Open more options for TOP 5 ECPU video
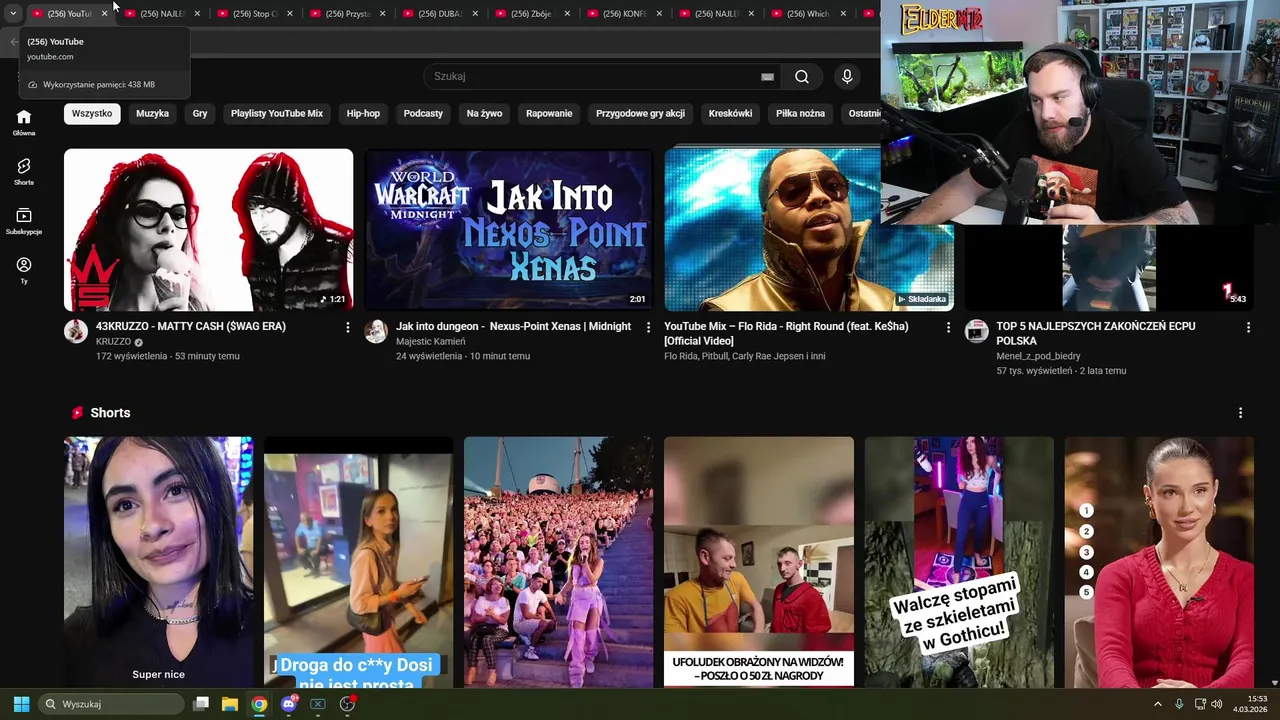 (1248, 328)
